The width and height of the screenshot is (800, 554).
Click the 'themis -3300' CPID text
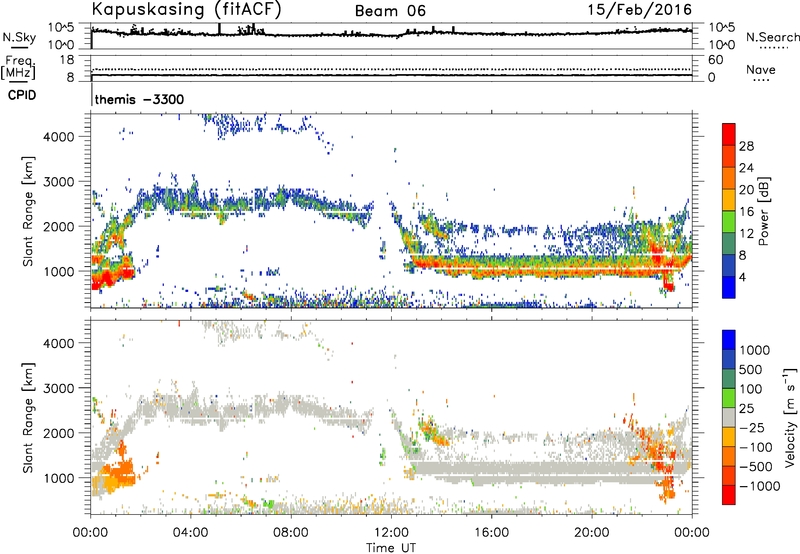pyautogui.click(x=139, y=99)
